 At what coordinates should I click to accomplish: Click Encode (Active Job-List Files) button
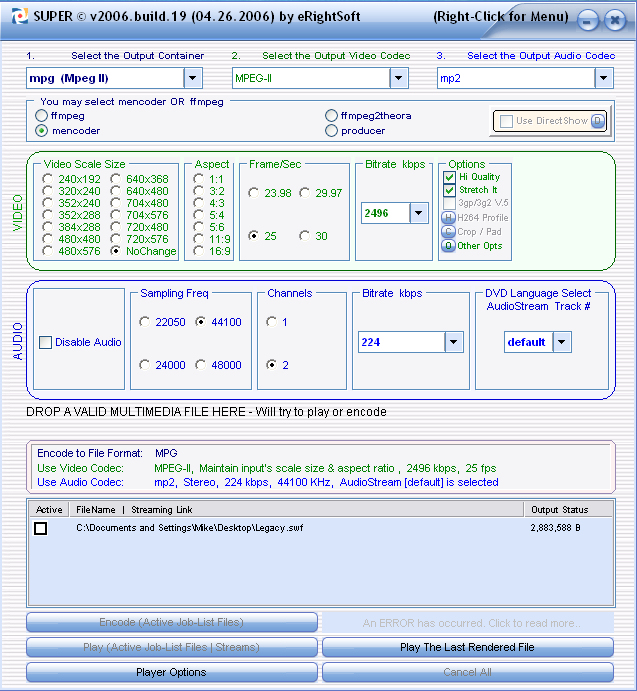tap(171, 622)
